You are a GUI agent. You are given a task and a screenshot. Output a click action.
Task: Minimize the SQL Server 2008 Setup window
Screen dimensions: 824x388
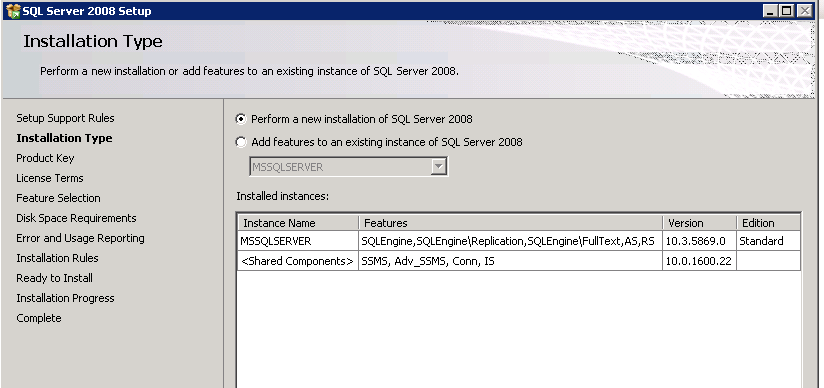[x=770, y=11]
